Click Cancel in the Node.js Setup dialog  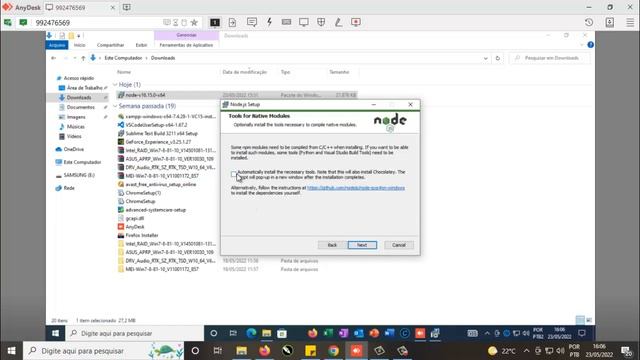pos(399,245)
